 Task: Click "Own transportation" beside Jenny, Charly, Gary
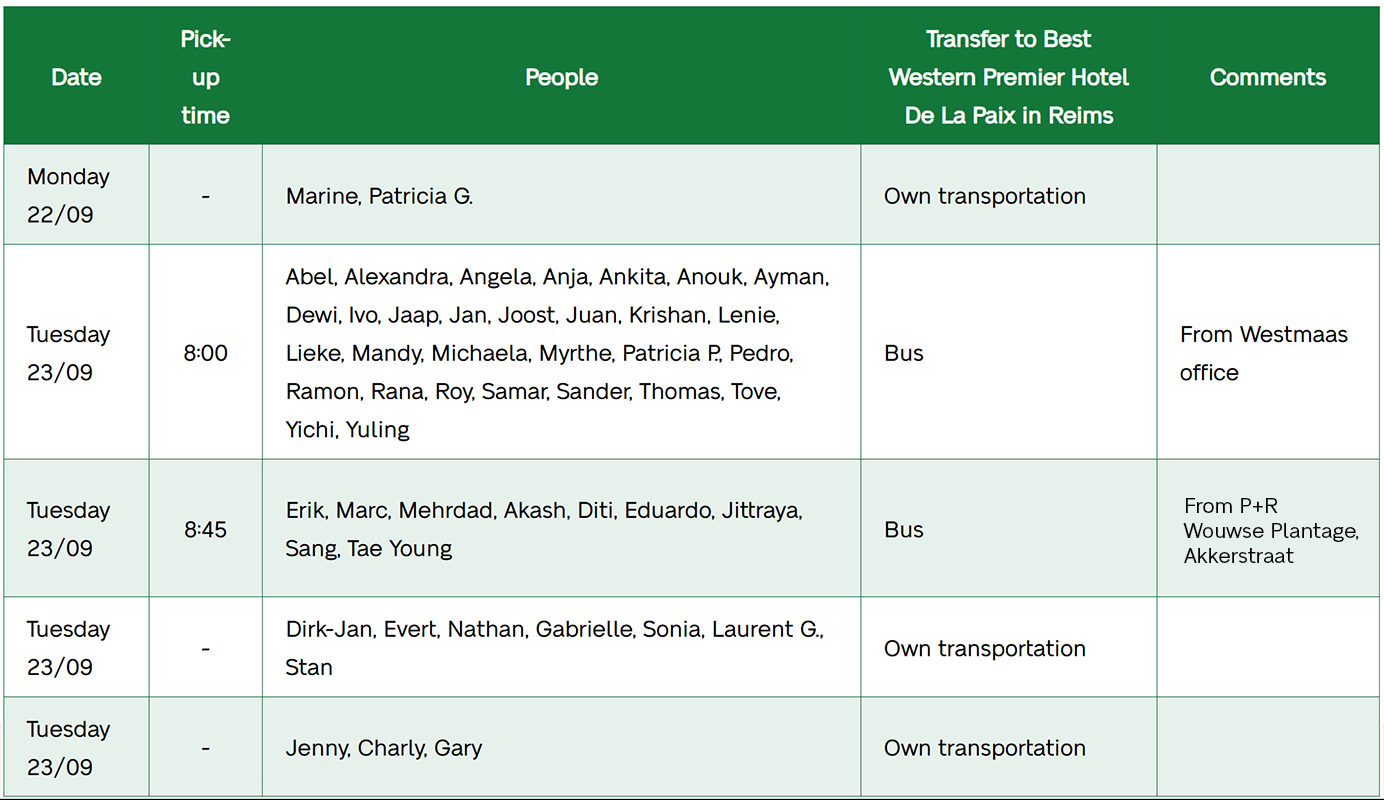984,748
